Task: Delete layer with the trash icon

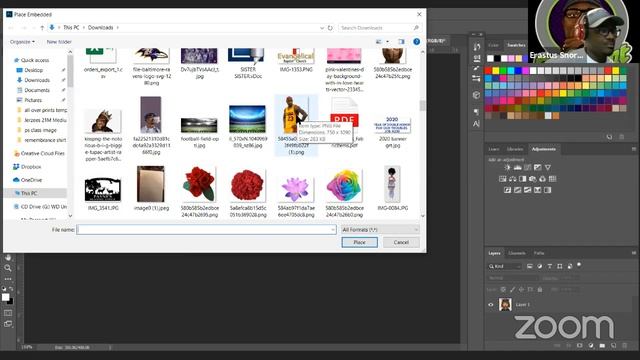Action: [x=624, y=345]
